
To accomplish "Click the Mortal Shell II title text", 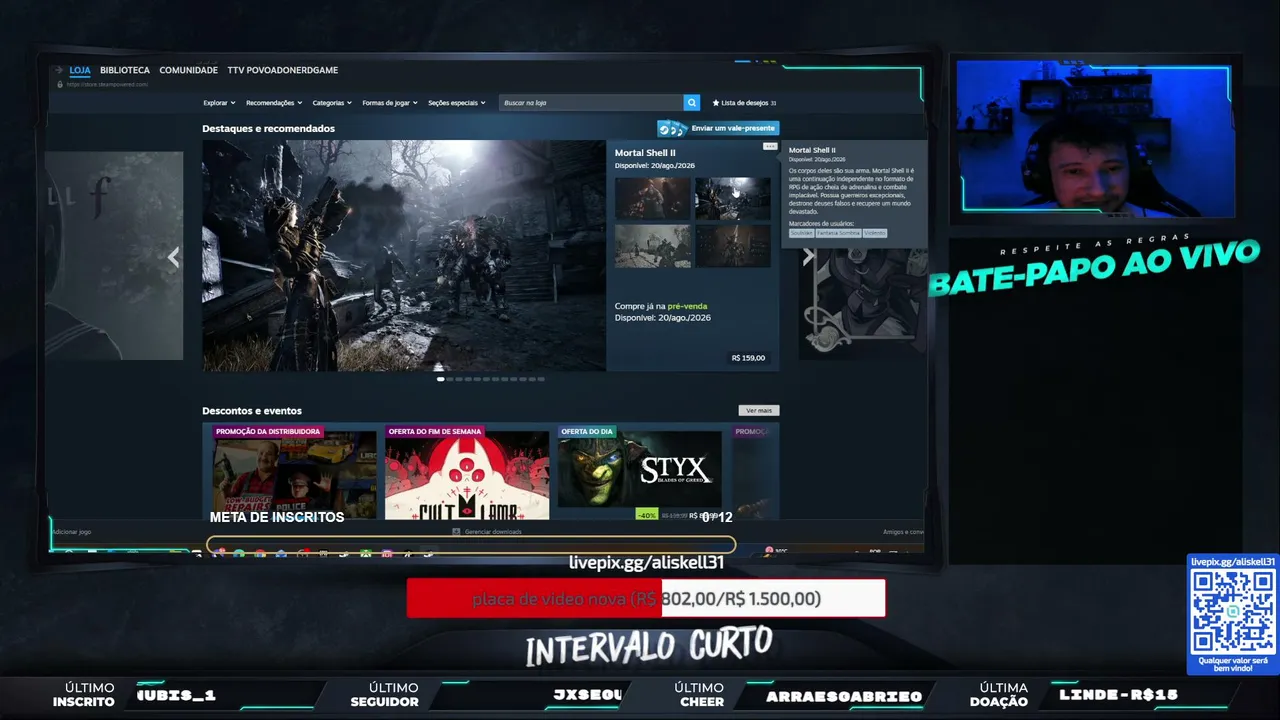I will (645, 153).
